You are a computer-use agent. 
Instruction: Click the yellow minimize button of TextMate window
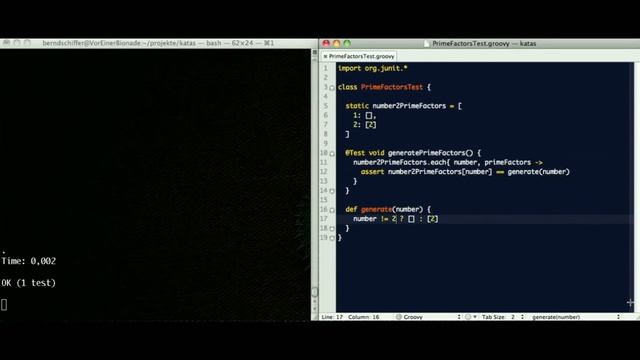click(x=337, y=43)
